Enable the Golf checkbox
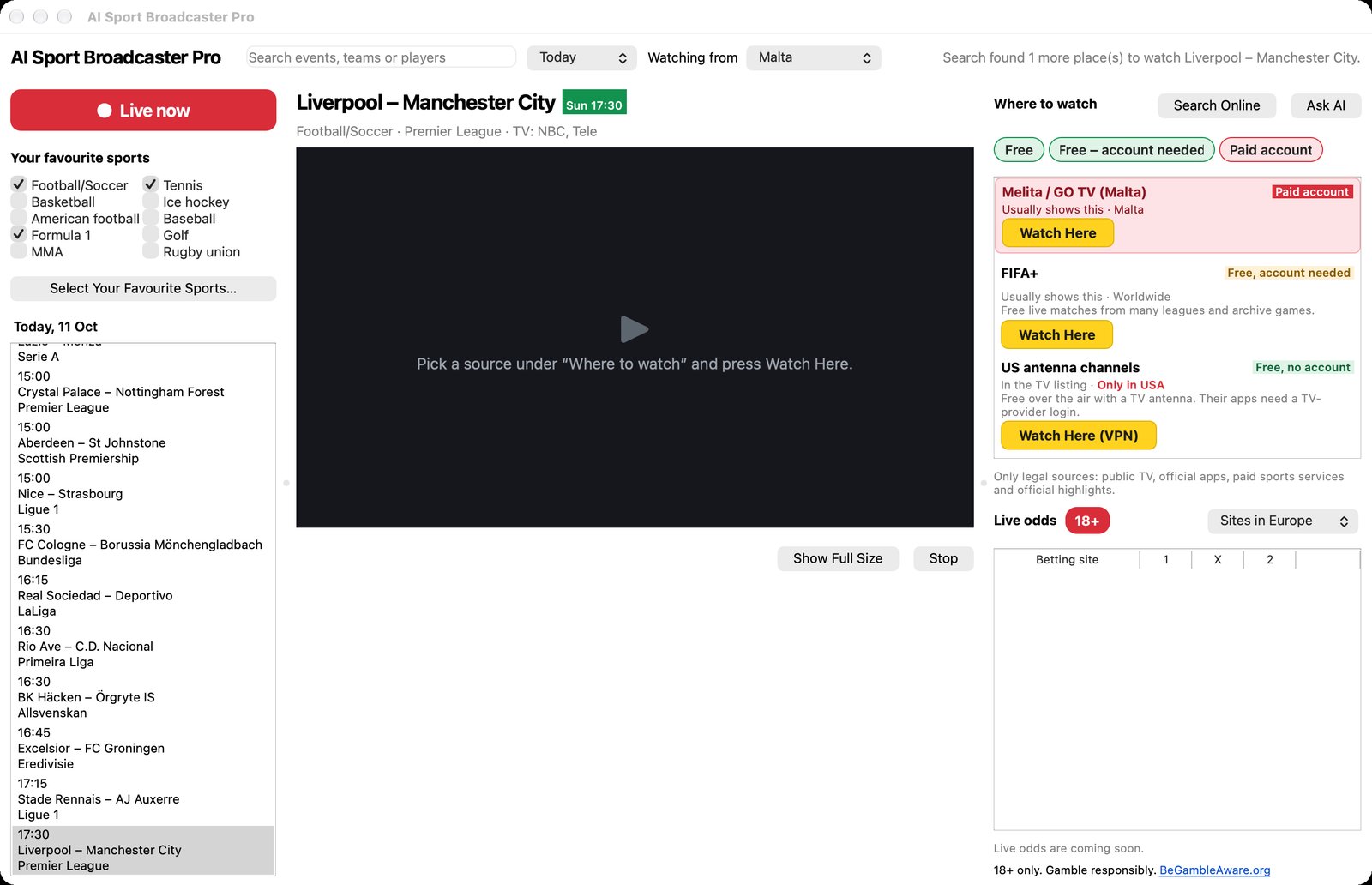Viewport: 1372px width, 885px height. [151, 234]
